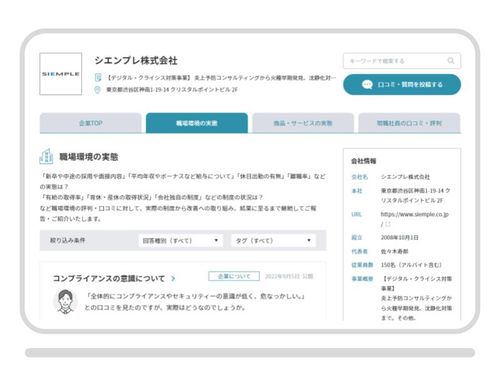The width and height of the screenshot is (500, 375).
Task: Click the 企業について tag label
Action: (234, 276)
